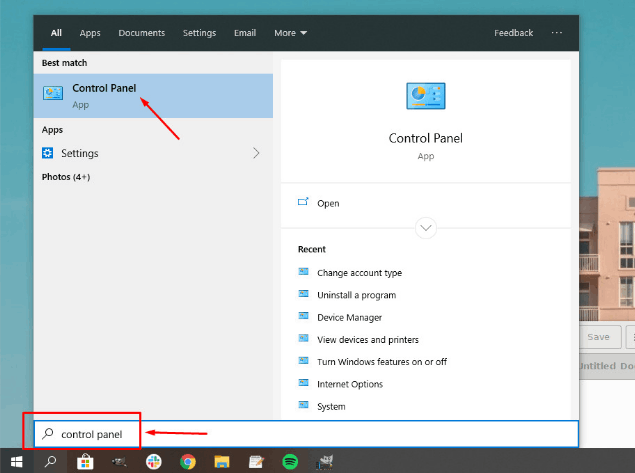
Task: Launch Microsoft Store from the taskbar
Action: click(85, 462)
